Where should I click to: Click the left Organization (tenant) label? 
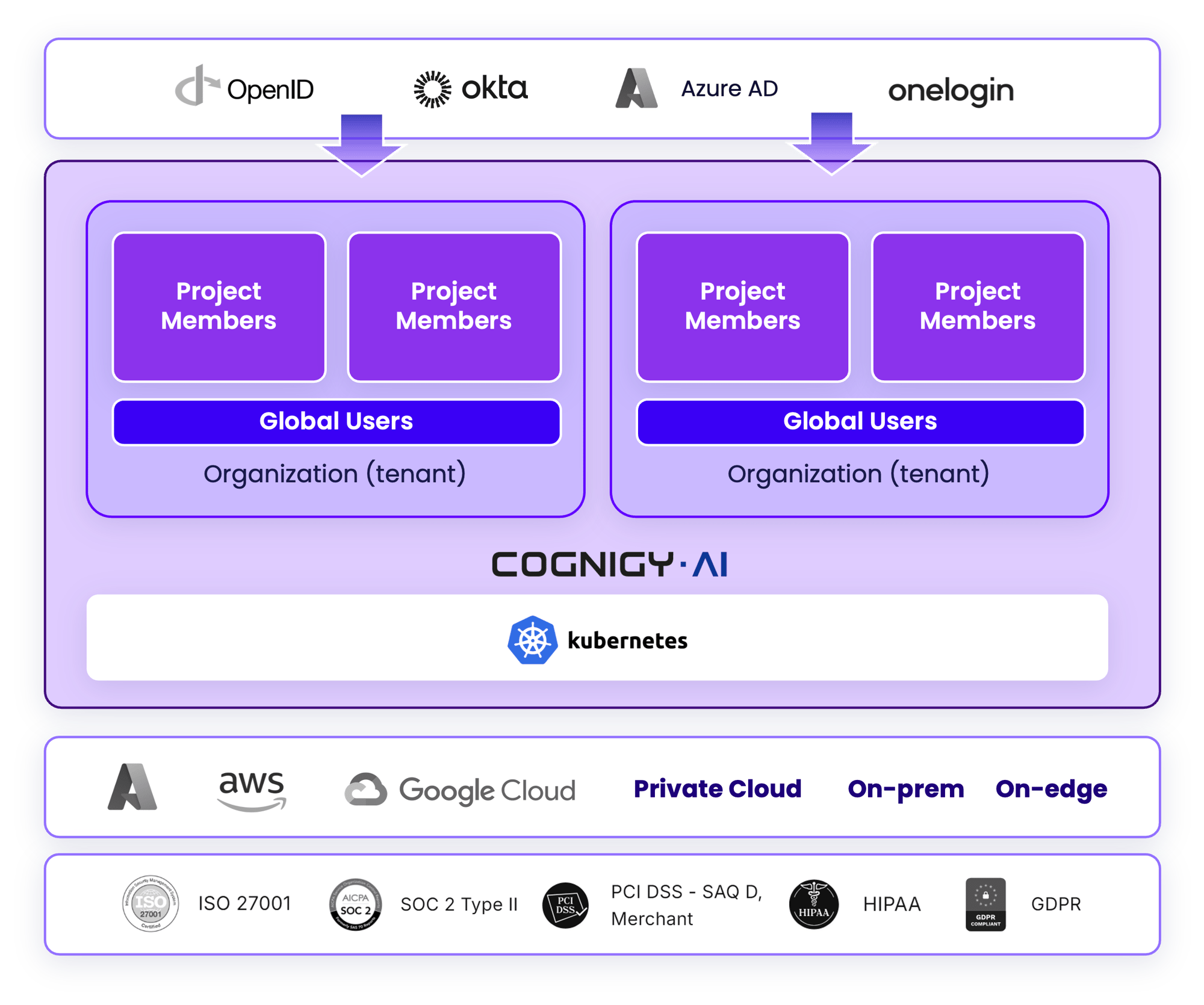point(335,474)
